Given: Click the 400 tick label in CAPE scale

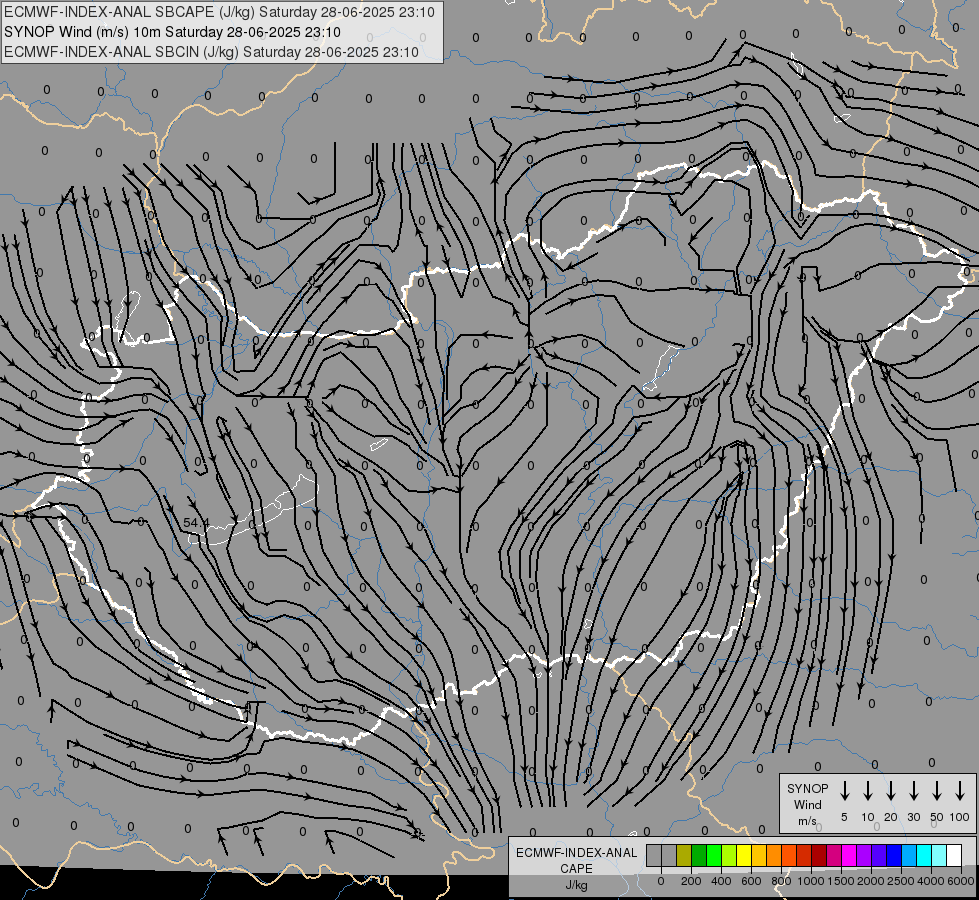Looking at the screenshot, I should [x=721, y=881].
